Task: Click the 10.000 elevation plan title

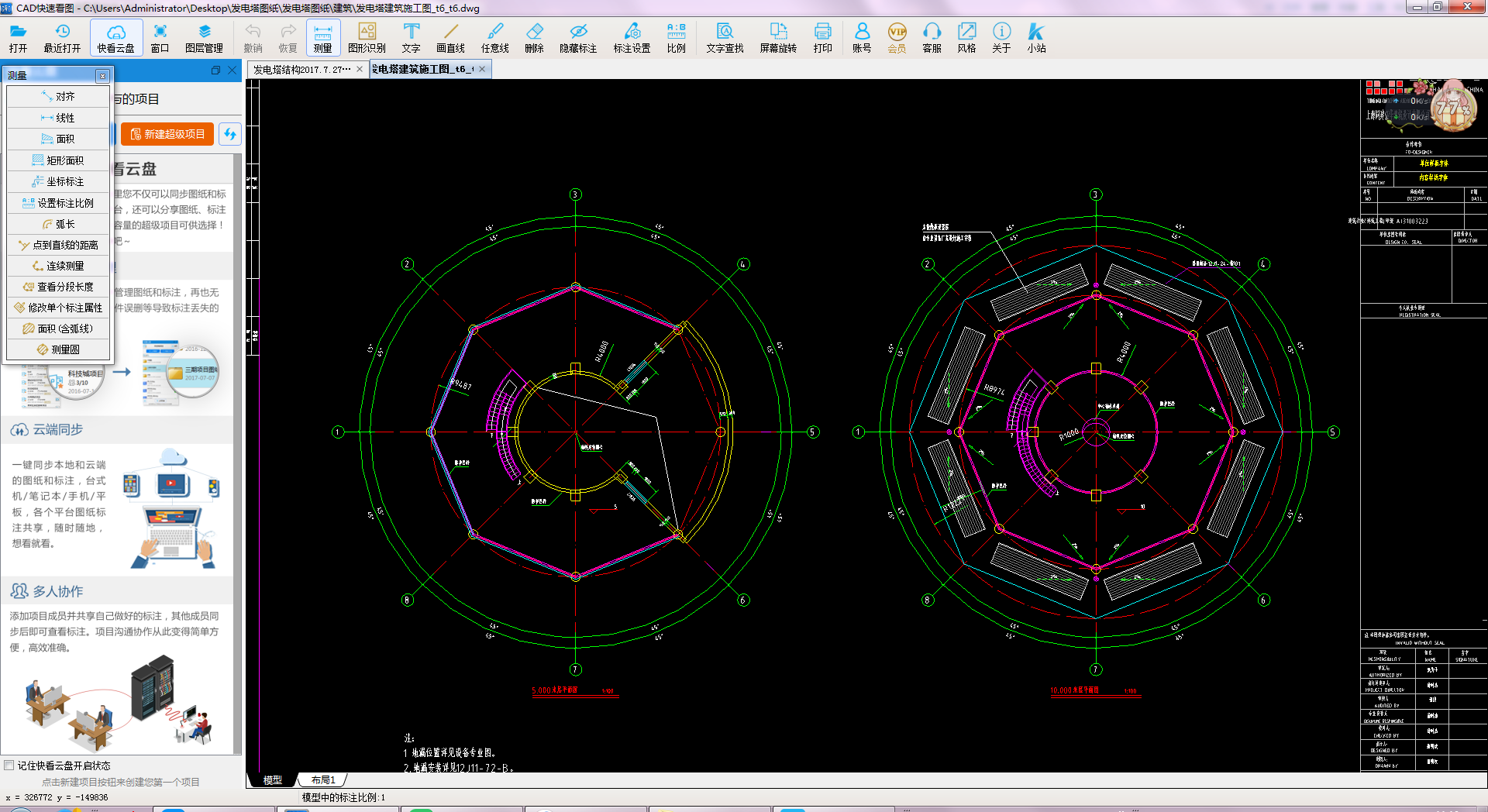Action: pos(1094,690)
